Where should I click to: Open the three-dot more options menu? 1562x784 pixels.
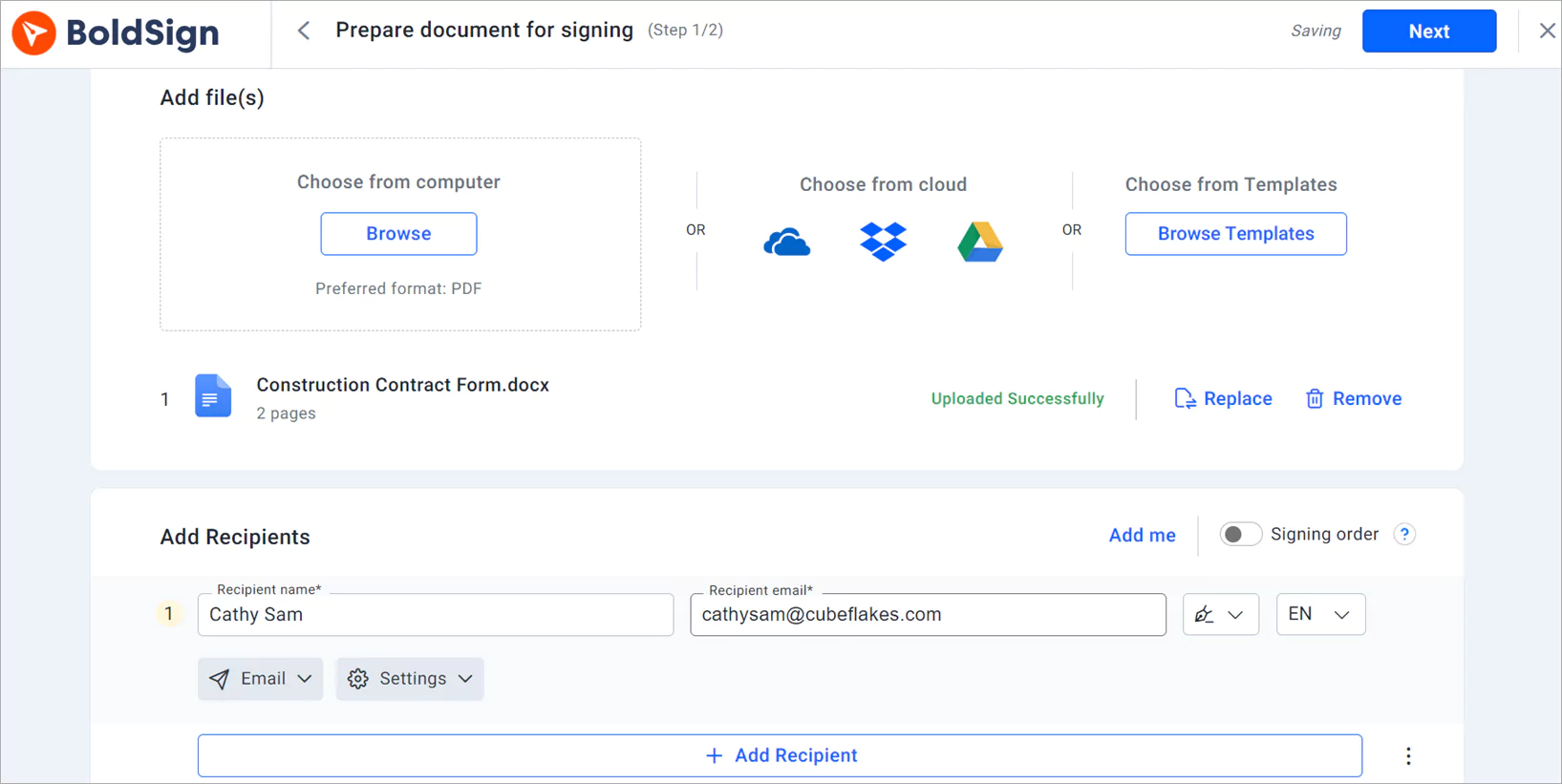tap(1408, 756)
